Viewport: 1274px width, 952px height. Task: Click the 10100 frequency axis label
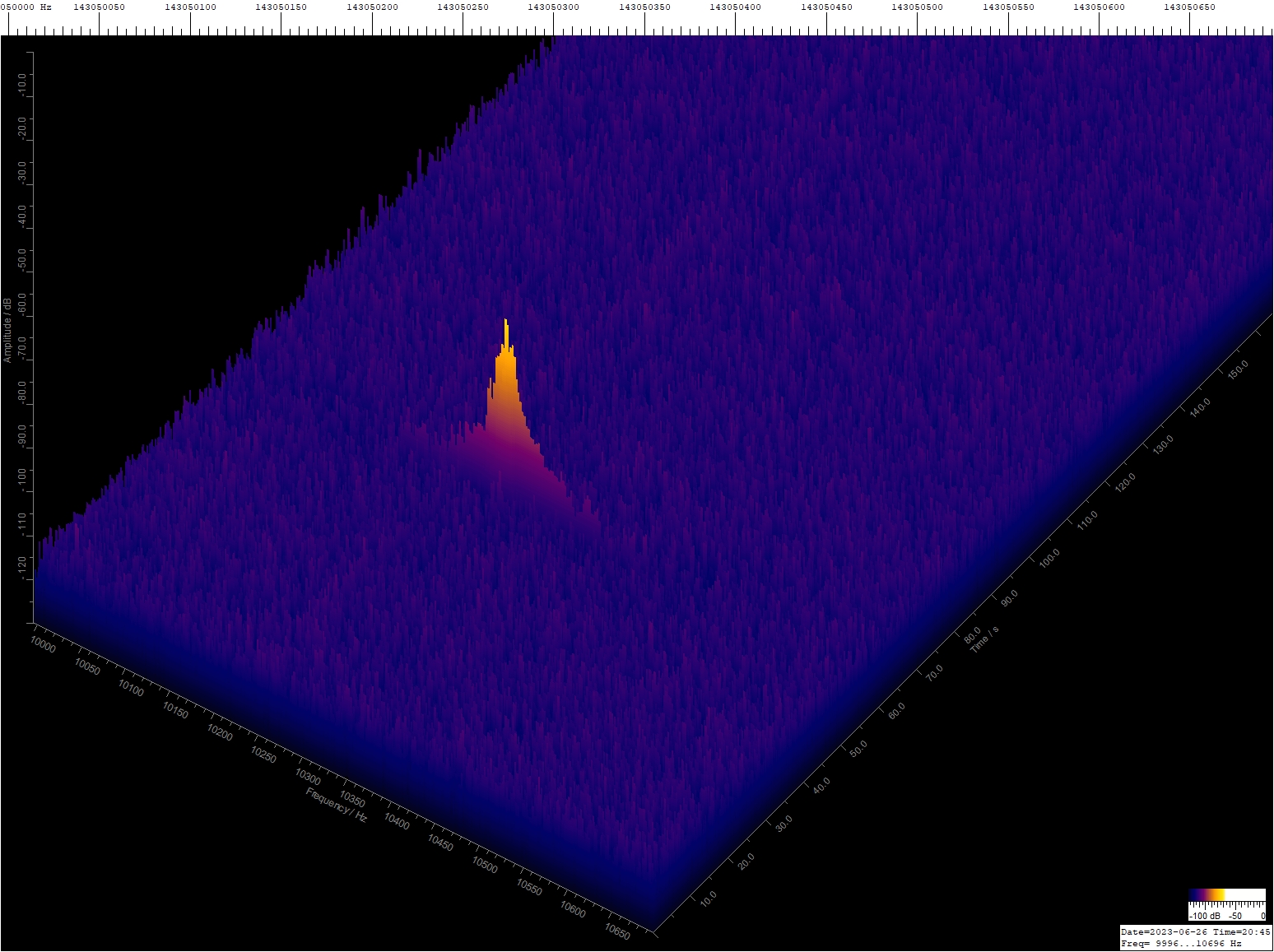tap(131, 688)
